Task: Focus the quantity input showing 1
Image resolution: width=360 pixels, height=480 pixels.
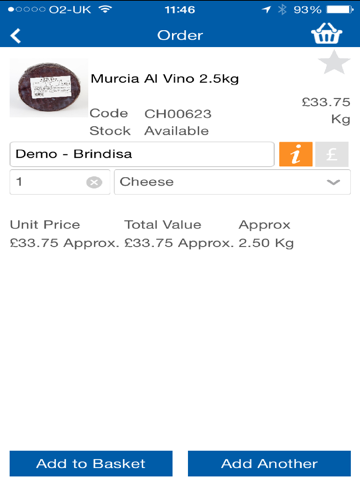Action: tap(60, 182)
